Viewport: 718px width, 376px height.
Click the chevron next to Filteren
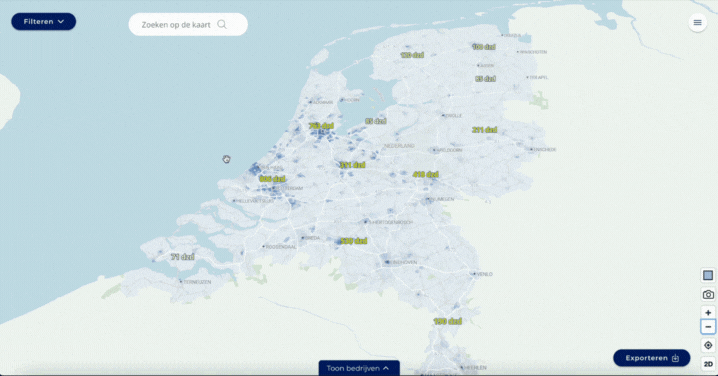click(61, 22)
